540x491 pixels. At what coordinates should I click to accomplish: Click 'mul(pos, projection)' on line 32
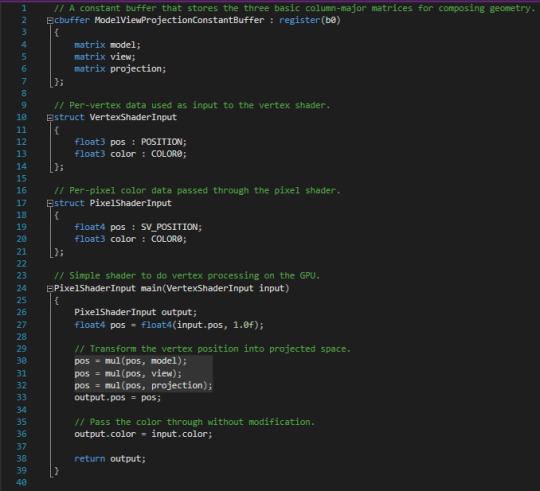(x=156, y=385)
